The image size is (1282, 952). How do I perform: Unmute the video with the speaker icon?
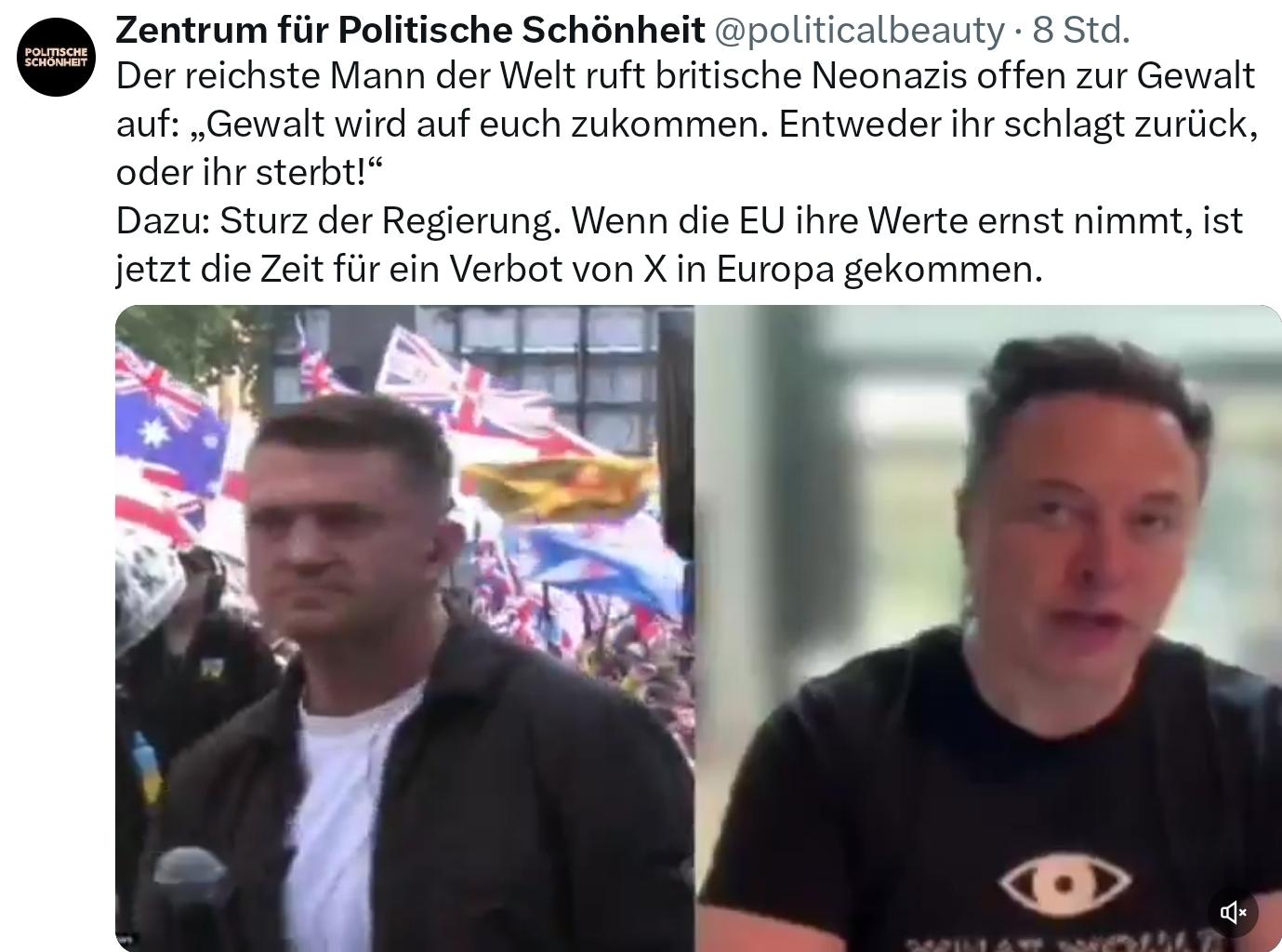click(1233, 912)
